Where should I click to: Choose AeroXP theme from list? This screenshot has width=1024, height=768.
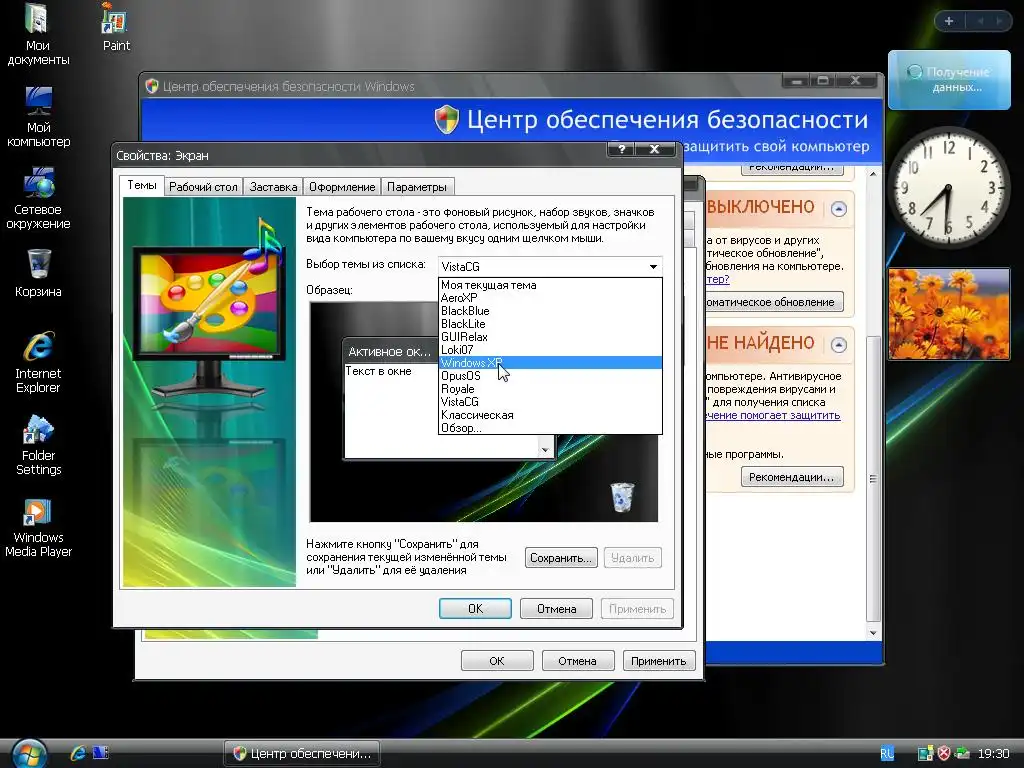pyautogui.click(x=550, y=298)
